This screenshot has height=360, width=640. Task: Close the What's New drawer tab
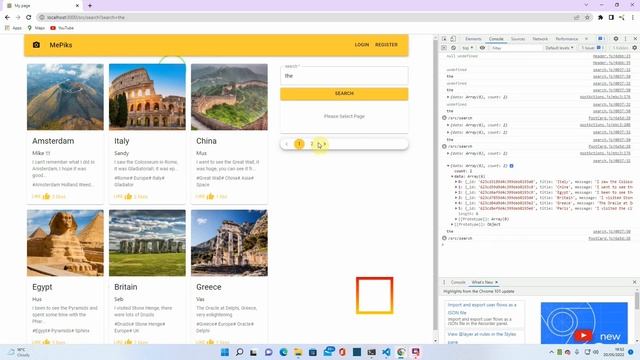[x=496, y=282]
